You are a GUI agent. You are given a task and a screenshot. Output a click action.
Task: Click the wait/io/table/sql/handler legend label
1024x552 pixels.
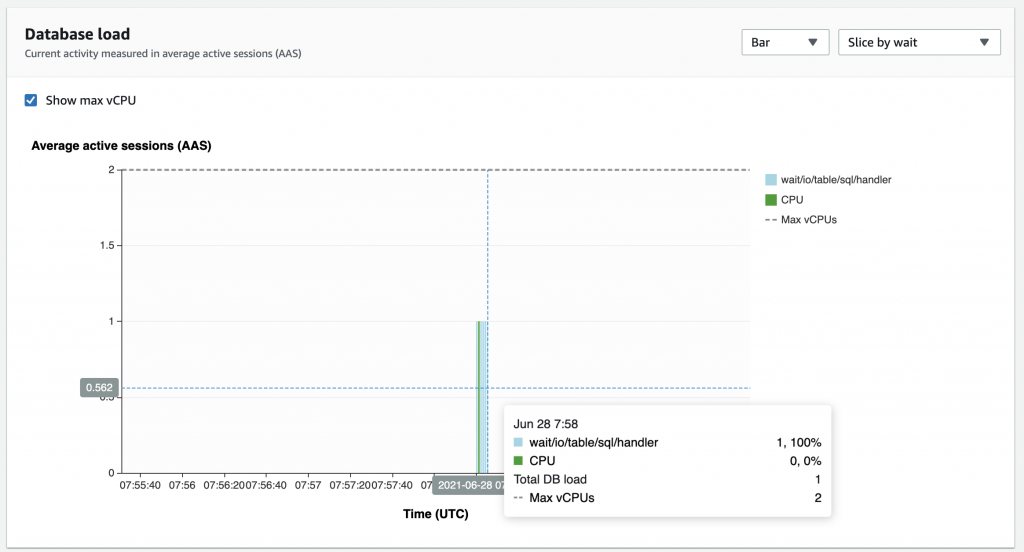[836, 180]
